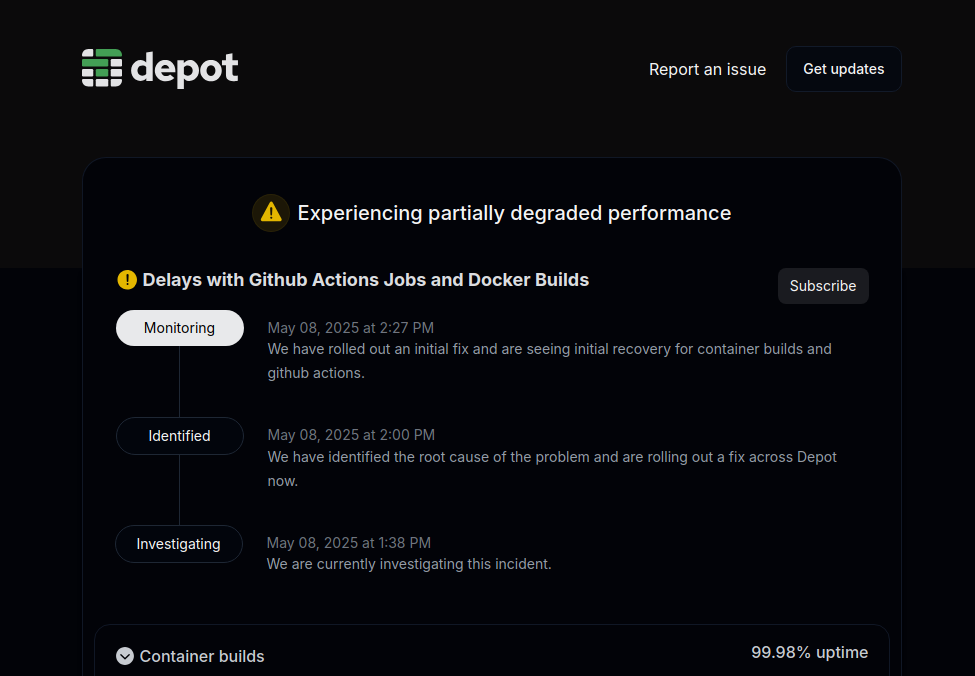The width and height of the screenshot is (975, 676).
Task: Click the Depot logo
Action: coord(160,68)
